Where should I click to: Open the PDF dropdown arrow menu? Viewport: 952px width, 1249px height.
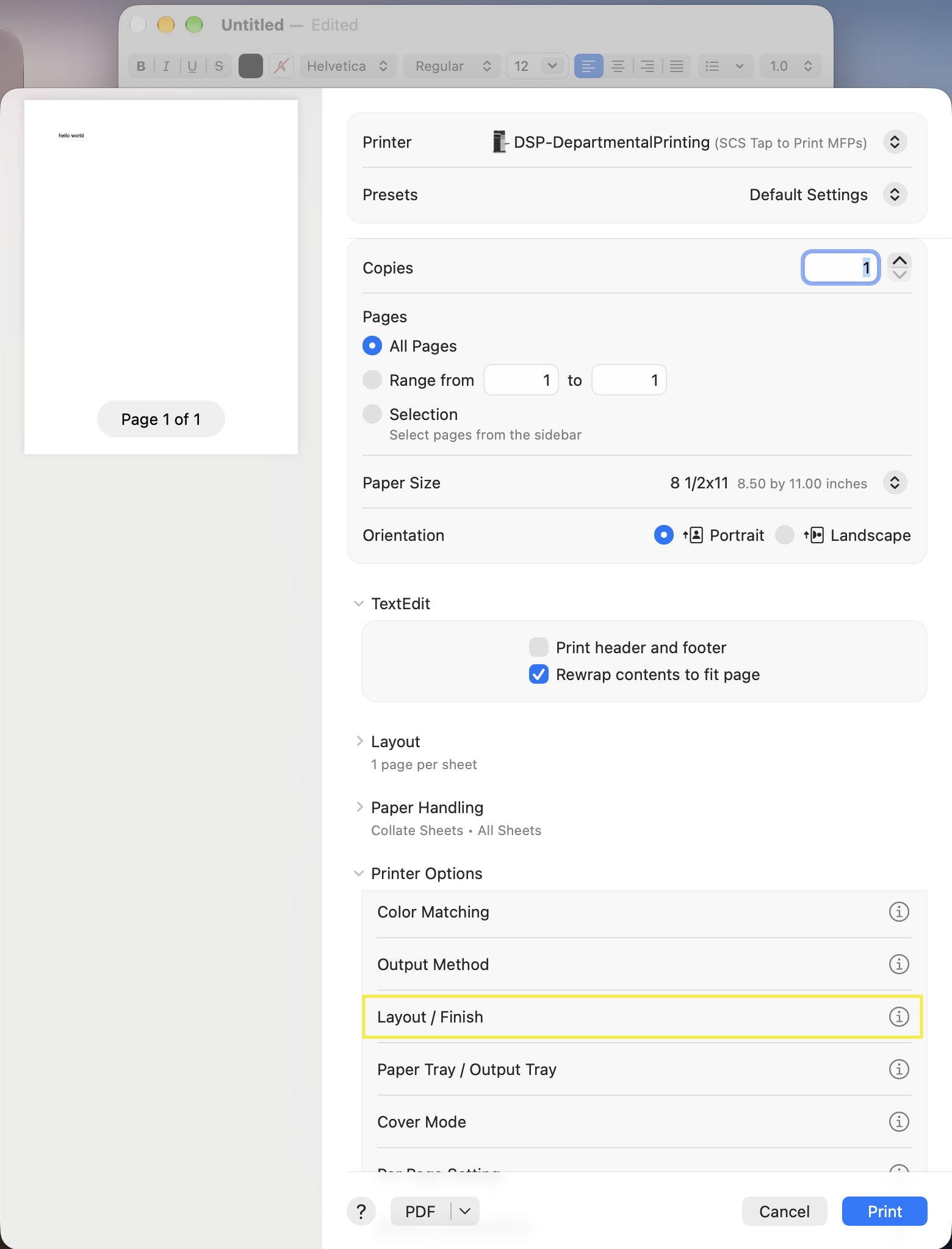point(465,1211)
